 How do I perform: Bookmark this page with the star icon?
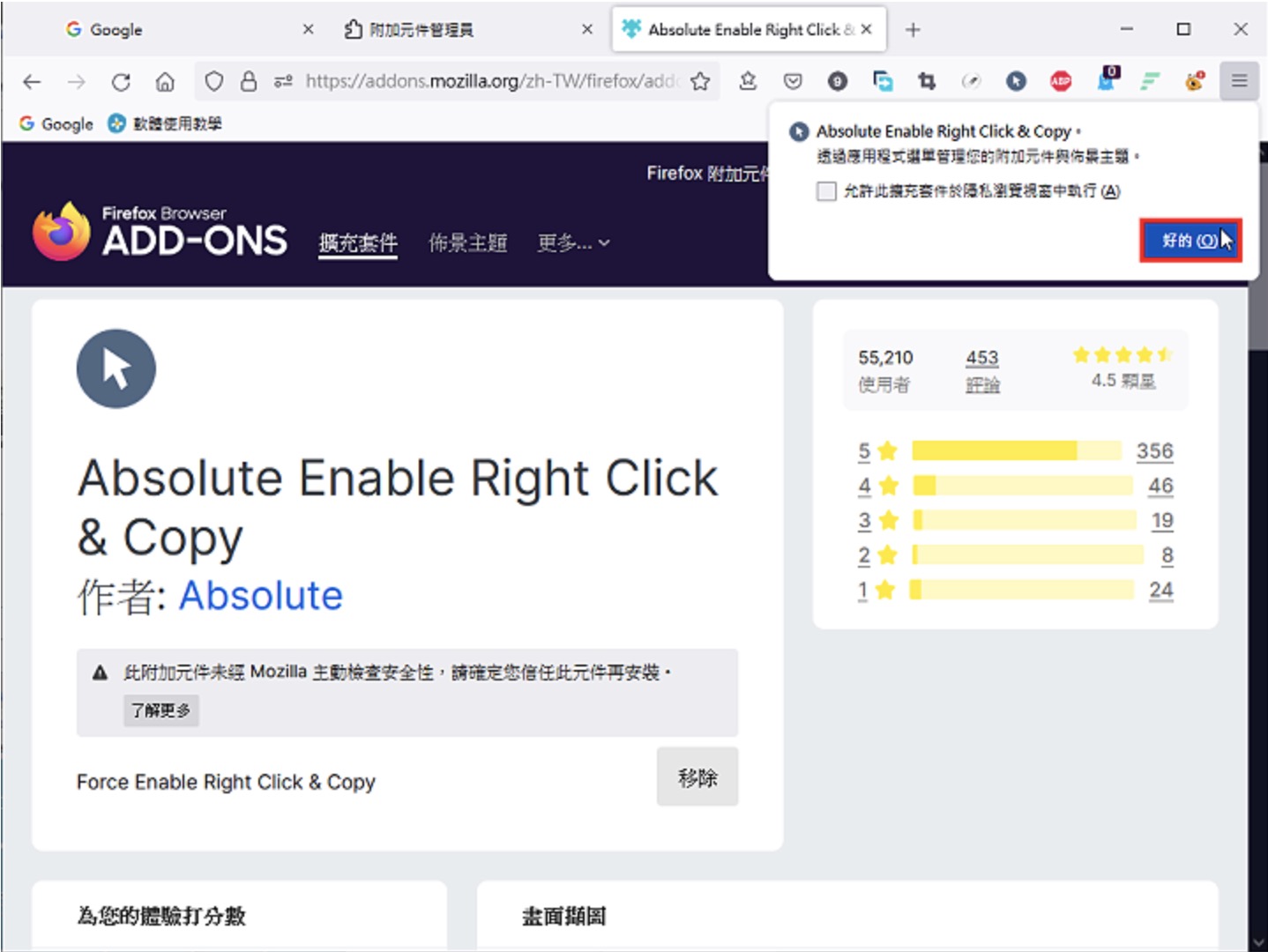[x=700, y=82]
